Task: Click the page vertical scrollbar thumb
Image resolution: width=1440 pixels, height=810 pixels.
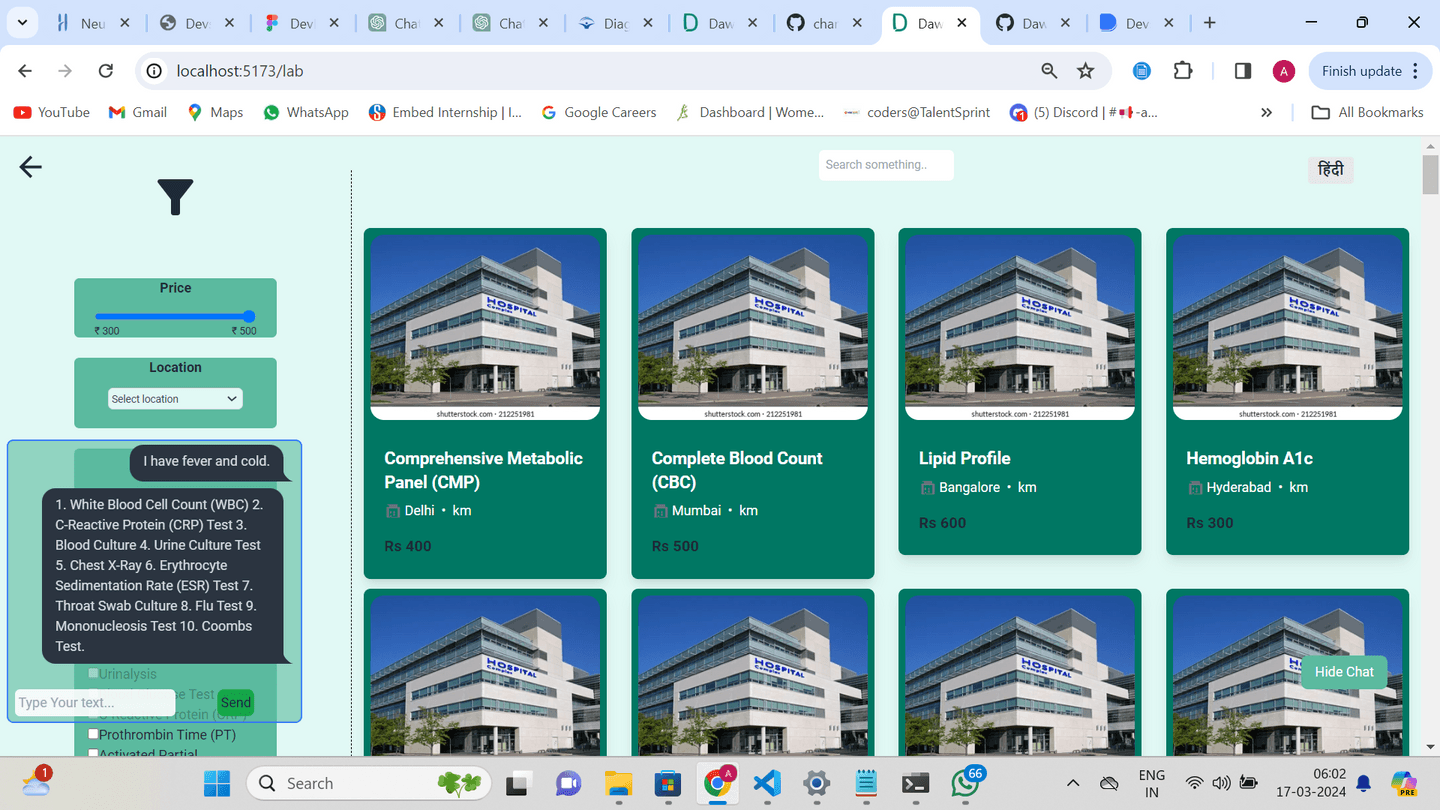Action: 1430,175
